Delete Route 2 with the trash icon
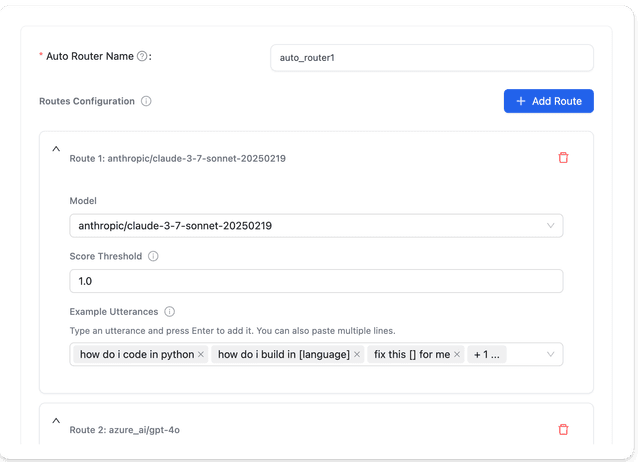Screen dimensions: 640x462 click(x=563, y=429)
